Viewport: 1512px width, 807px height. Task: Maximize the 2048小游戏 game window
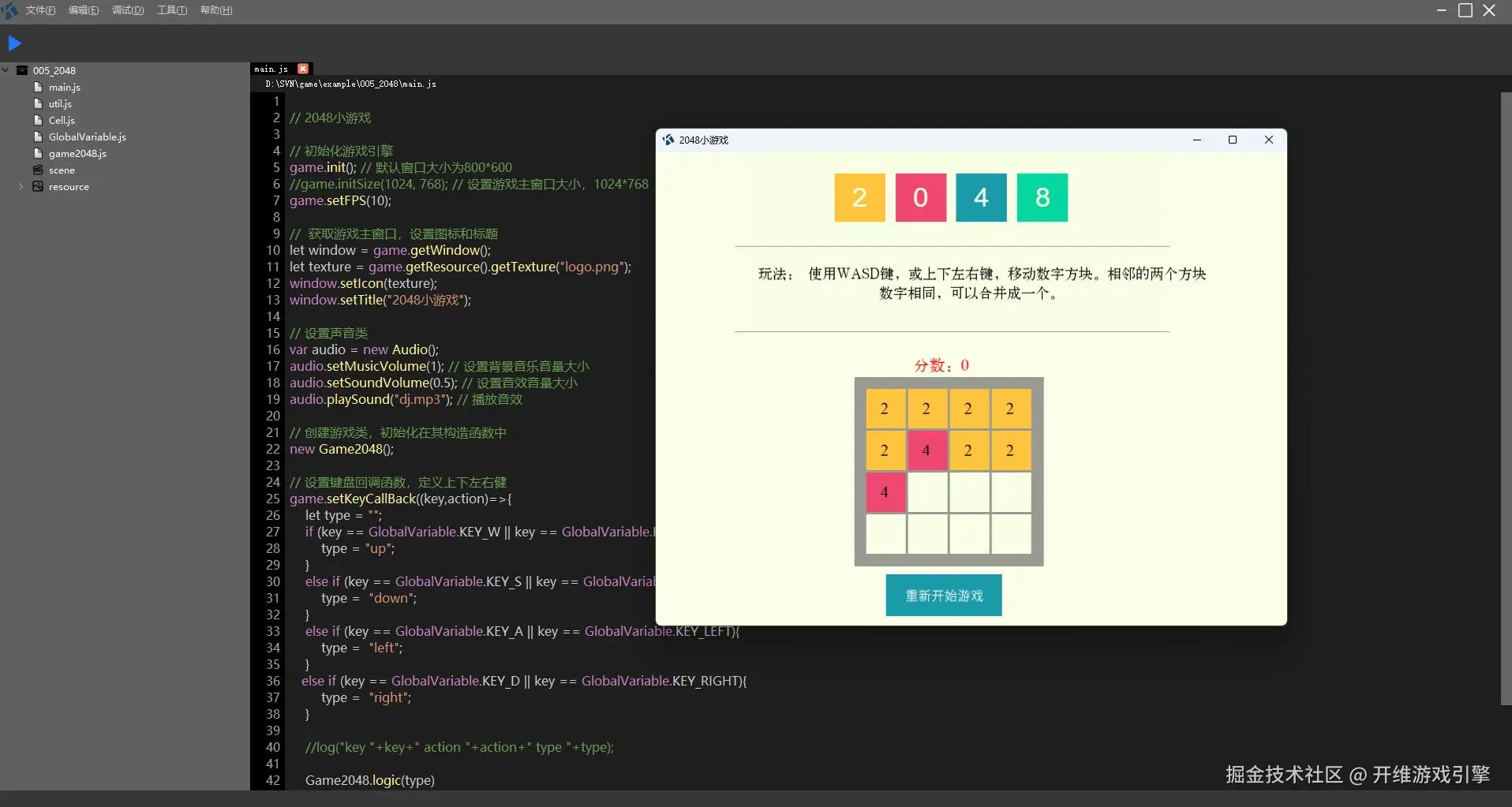(x=1233, y=140)
